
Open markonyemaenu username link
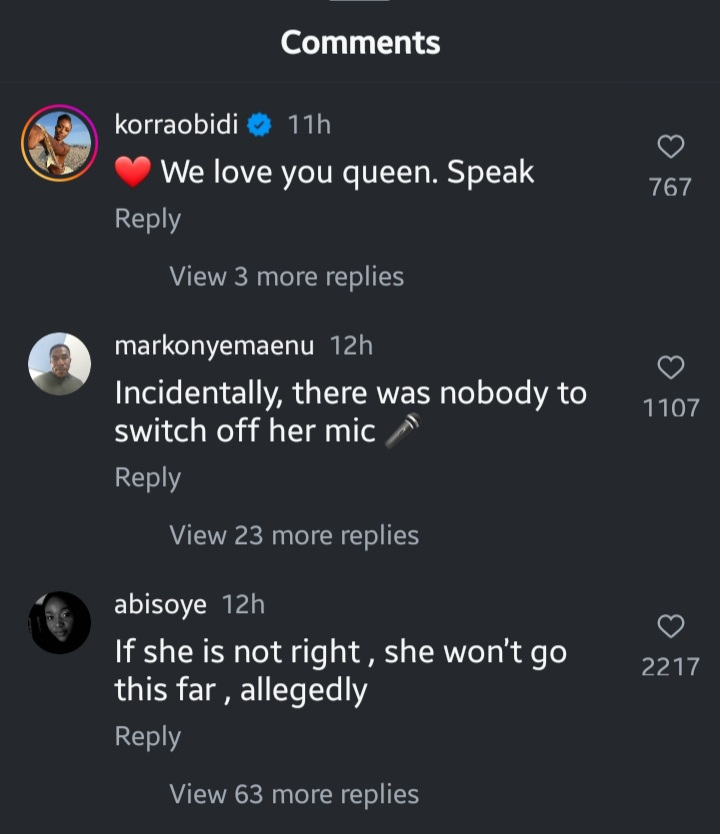[x=214, y=346]
